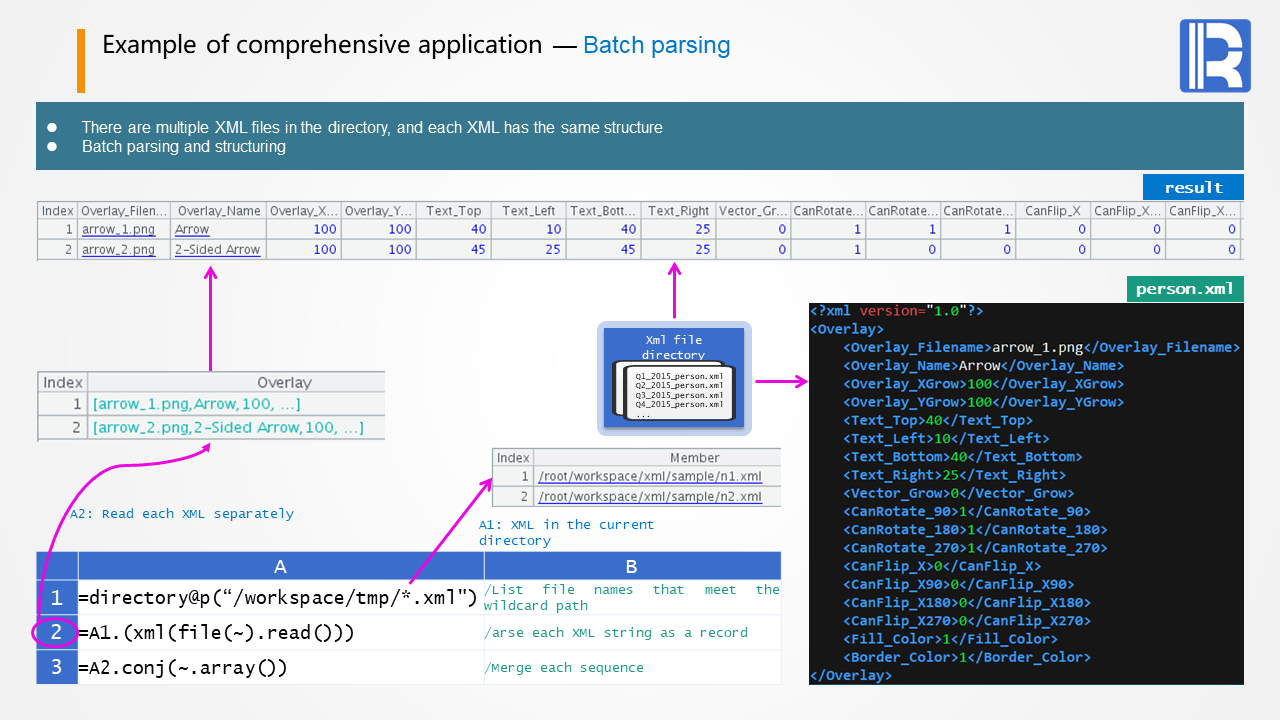
Task: Select the green person.xml label tab
Action: point(1184,289)
